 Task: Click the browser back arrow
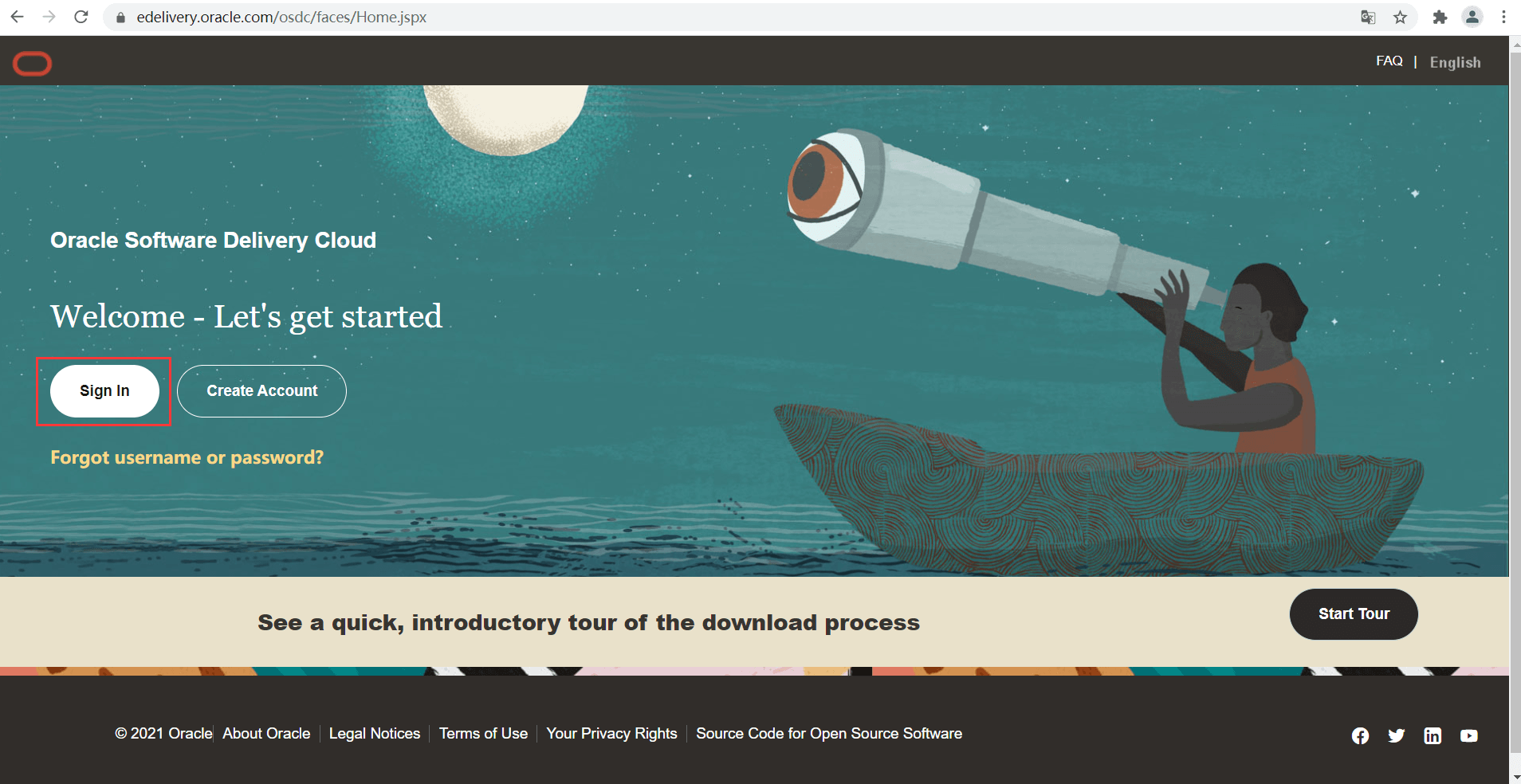click(18, 17)
